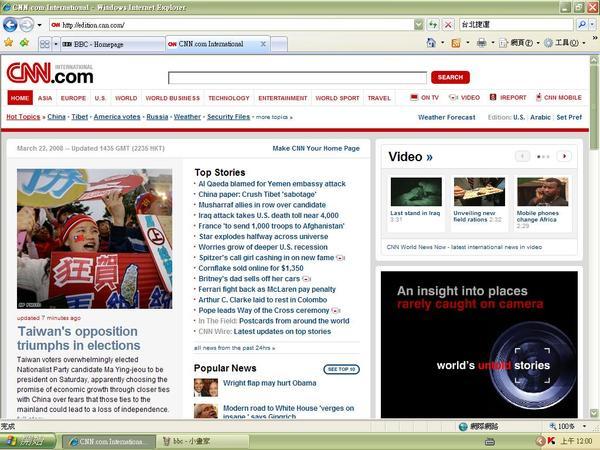Close the CNN.com International tab
The height and width of the screenshot is (450, 600).
263,44
